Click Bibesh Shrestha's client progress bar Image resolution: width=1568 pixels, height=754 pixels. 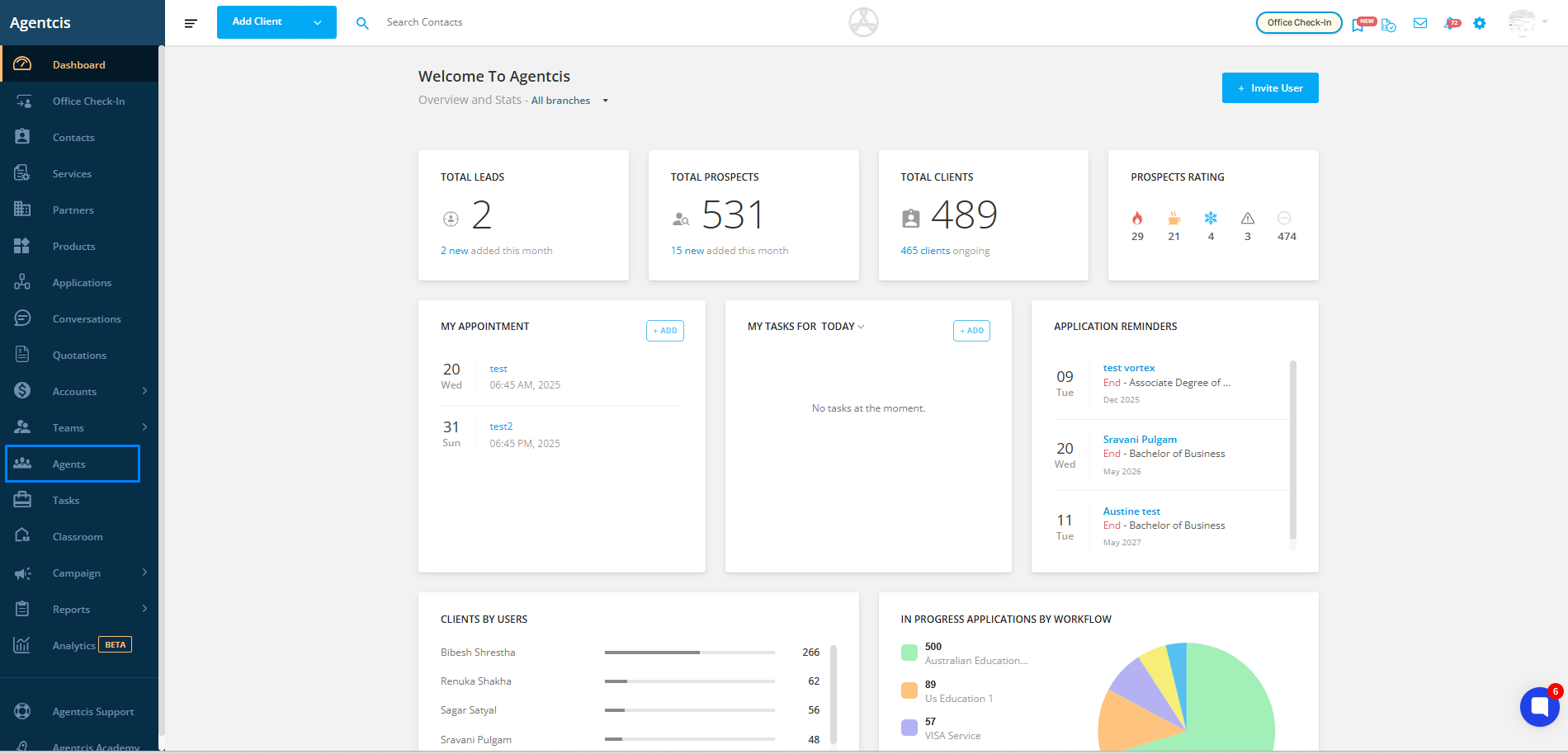[690, 653]
